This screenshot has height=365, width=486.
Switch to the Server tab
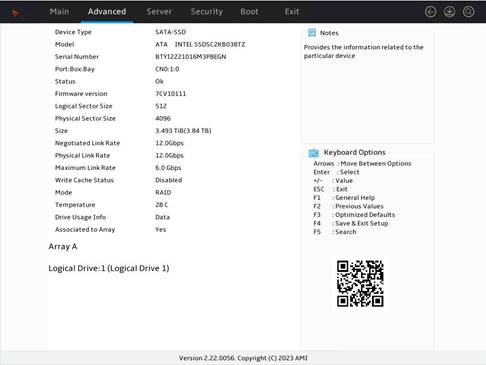pyautogui.click(x=159, y=12)
